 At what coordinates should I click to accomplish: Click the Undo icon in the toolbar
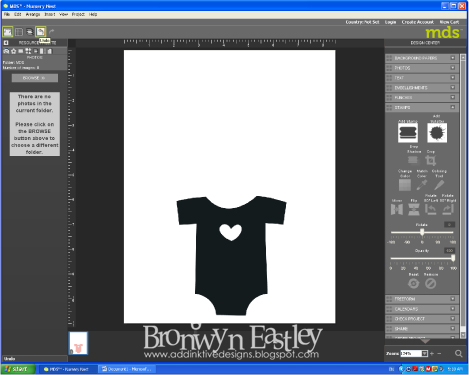[41, 32]
